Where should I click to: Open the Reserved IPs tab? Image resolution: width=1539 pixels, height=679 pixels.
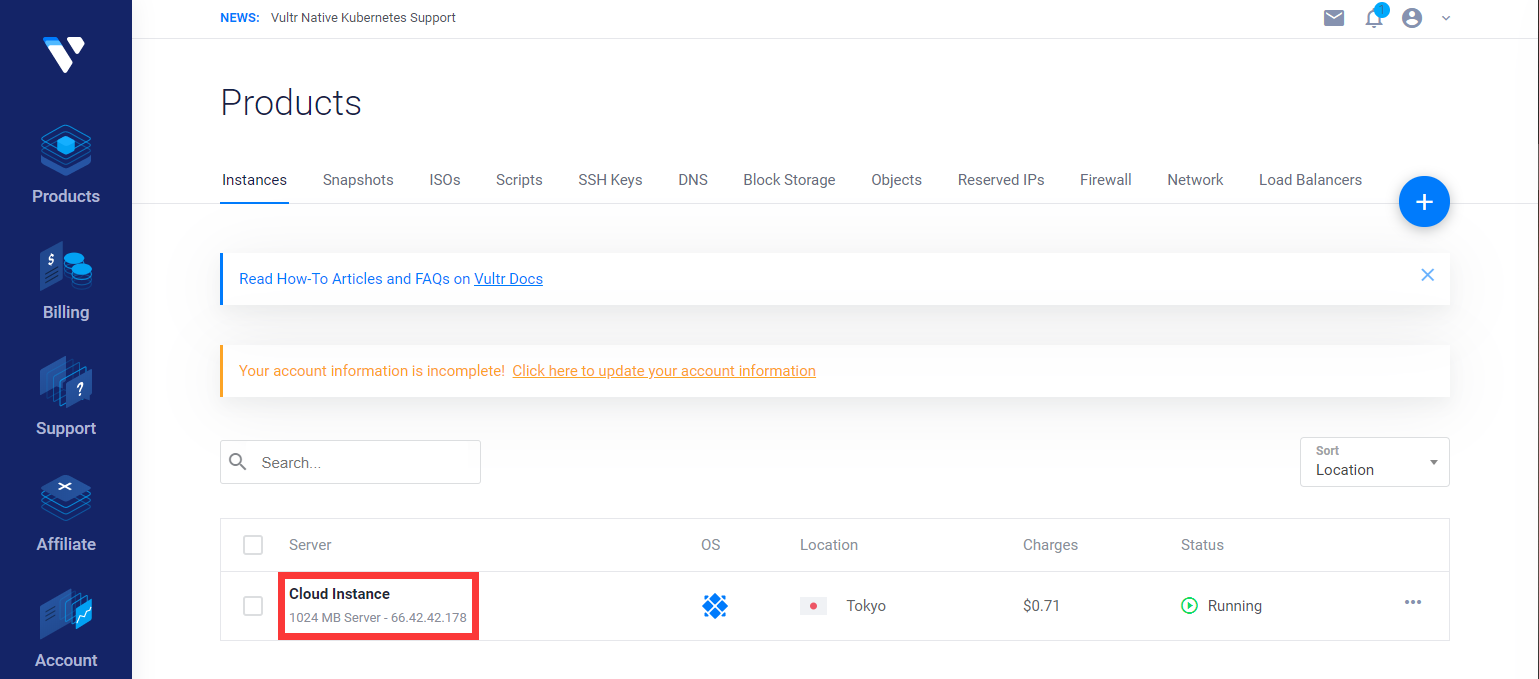(x=1001, y=180)
